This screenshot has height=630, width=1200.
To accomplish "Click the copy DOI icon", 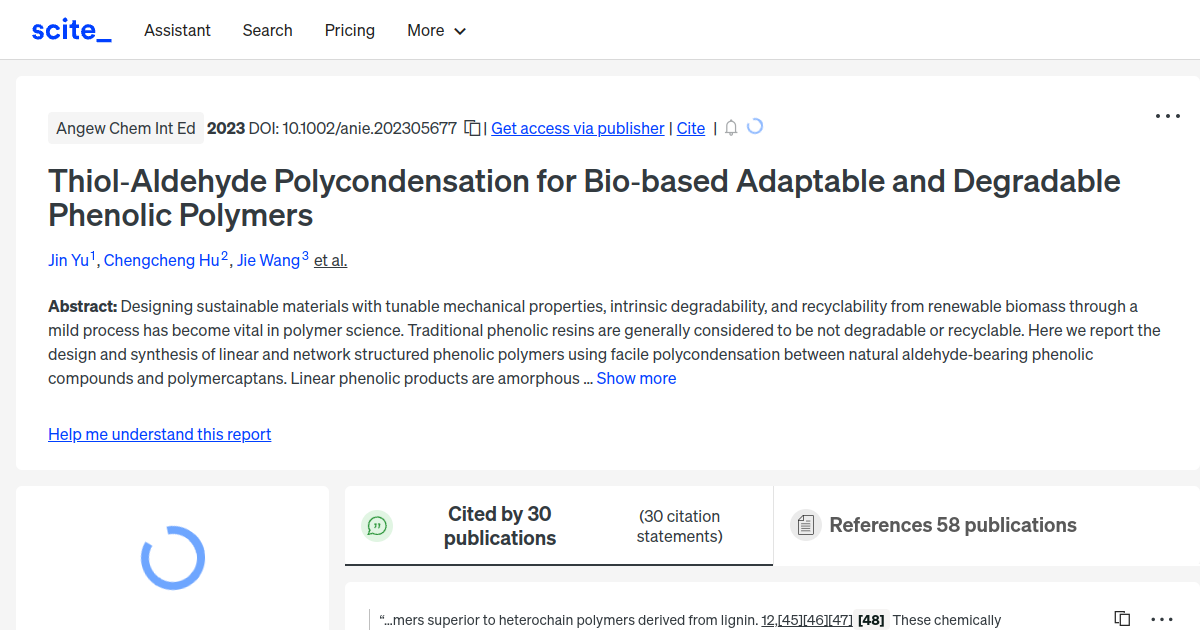I will [471, 128].
